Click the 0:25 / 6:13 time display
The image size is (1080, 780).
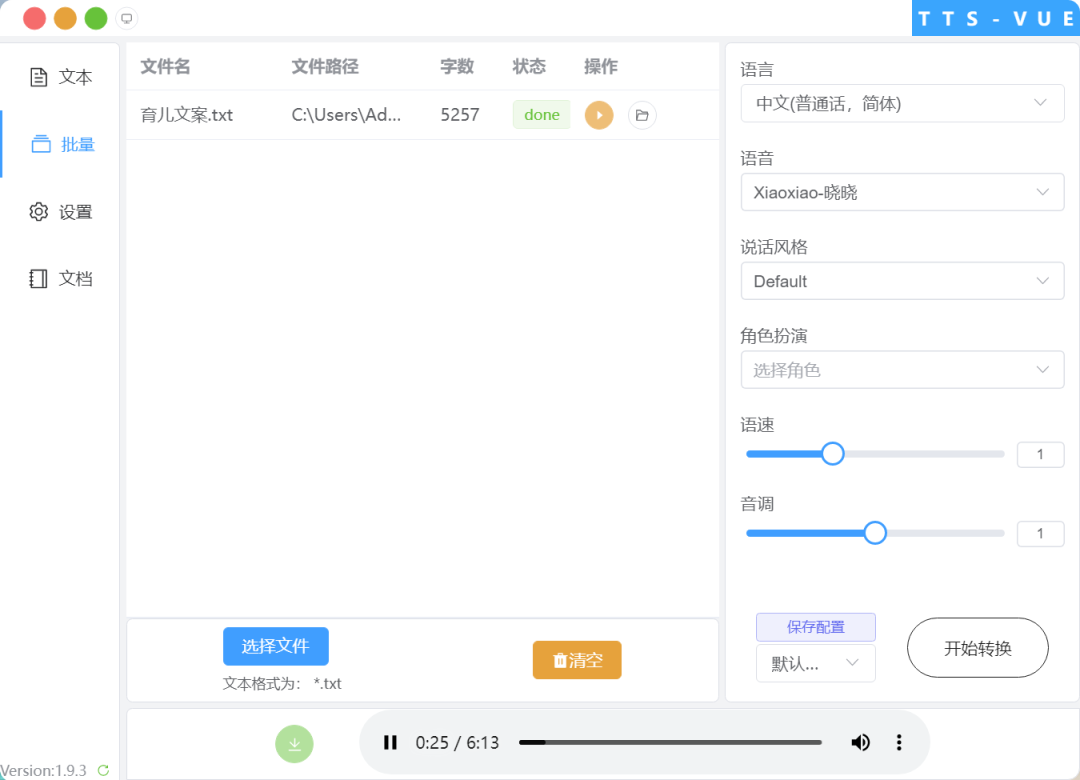point(457,743)
